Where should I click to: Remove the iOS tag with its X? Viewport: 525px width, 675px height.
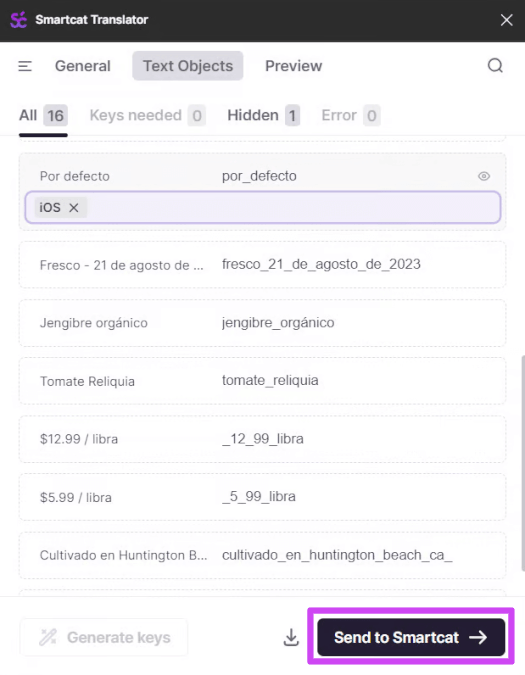(x=74, y=207)
